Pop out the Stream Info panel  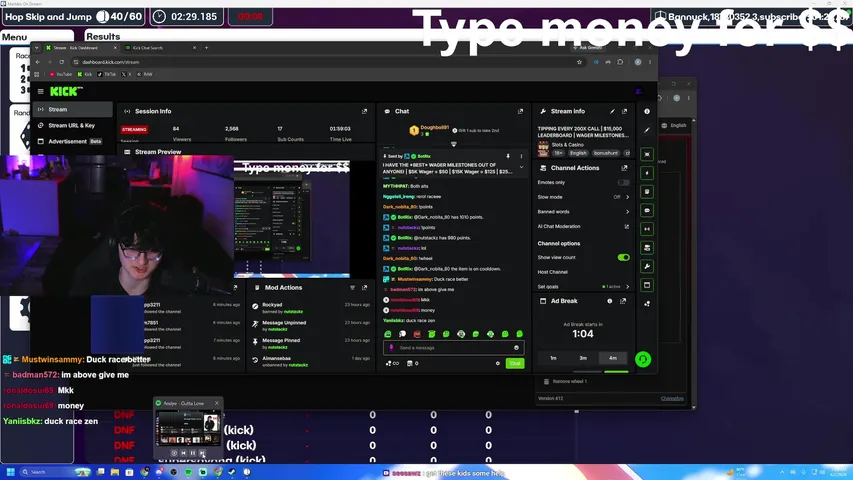click(x=625, y=111)
